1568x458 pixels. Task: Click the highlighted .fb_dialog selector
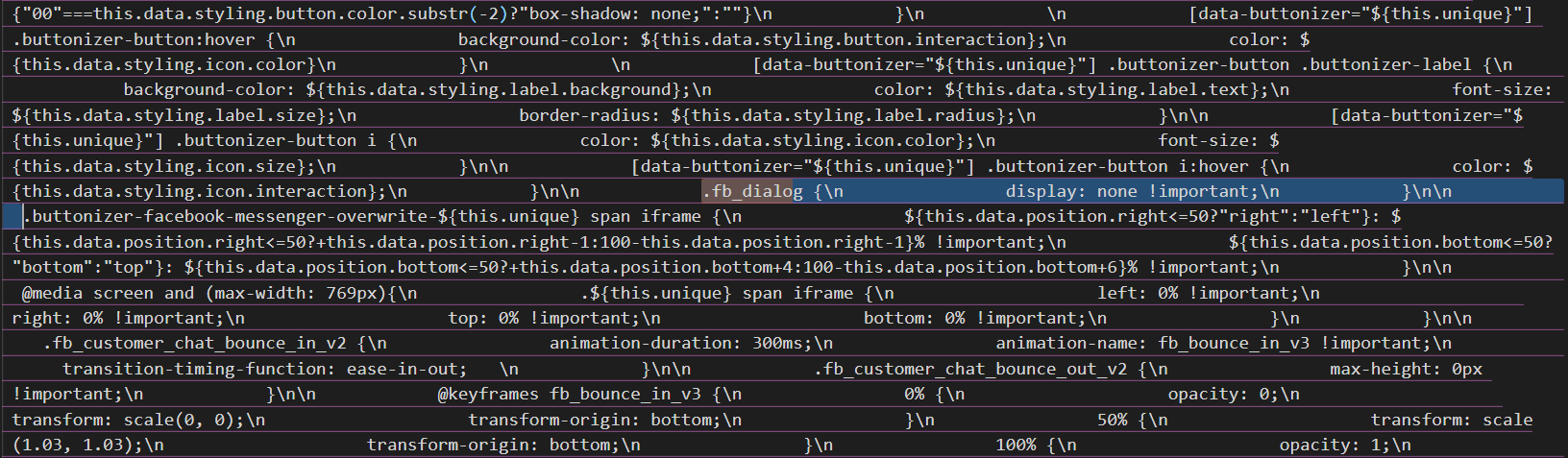coord(752,191)
